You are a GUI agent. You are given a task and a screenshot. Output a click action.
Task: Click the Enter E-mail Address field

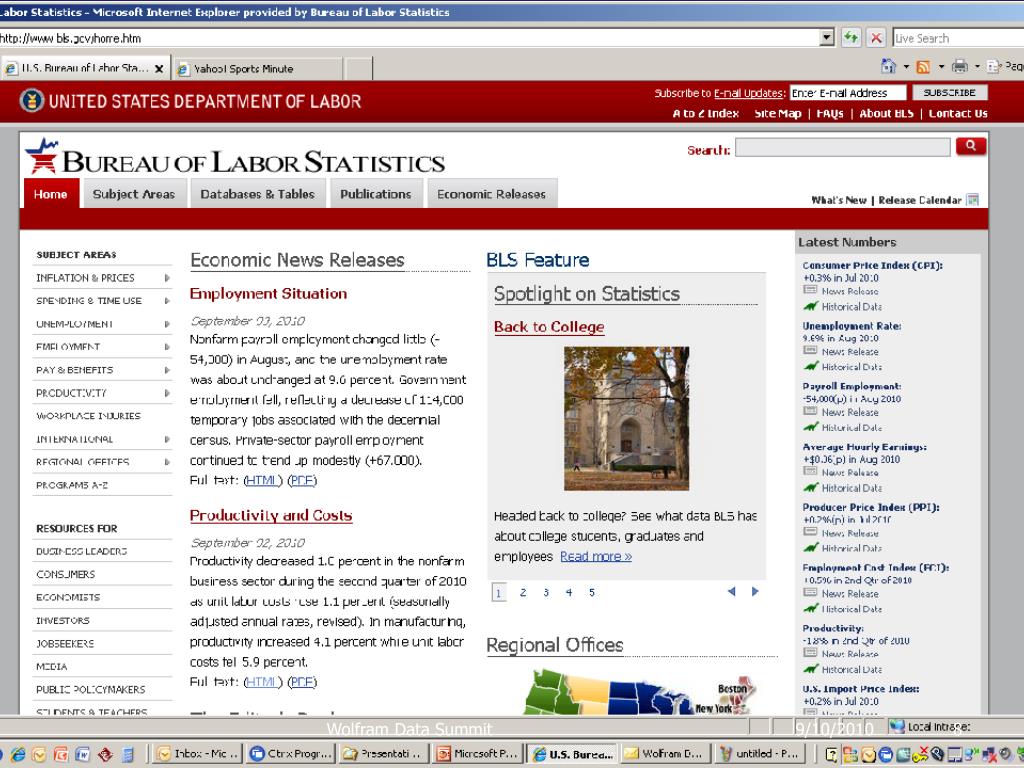click(848, 93)
